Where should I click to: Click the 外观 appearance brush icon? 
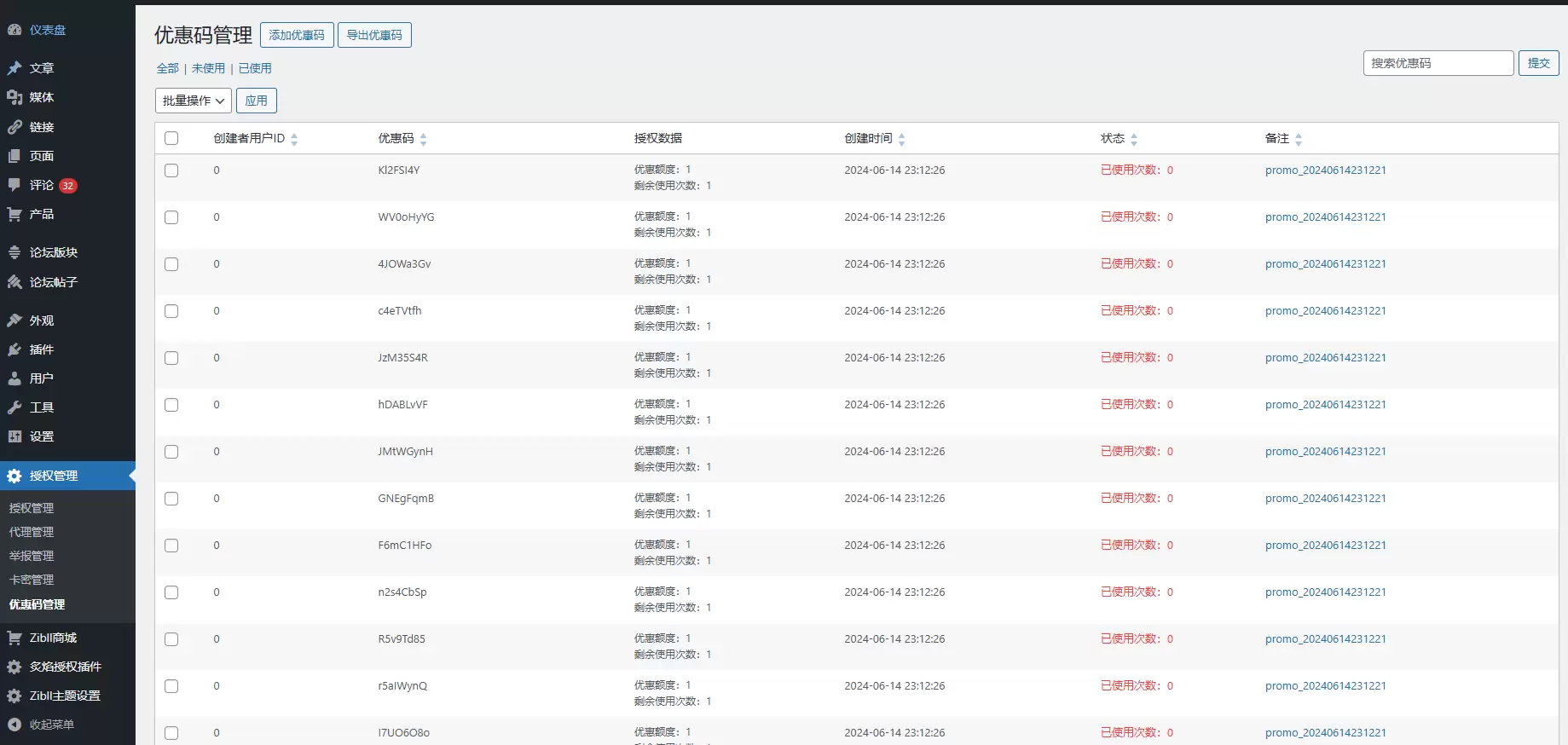tap(14, 321)
